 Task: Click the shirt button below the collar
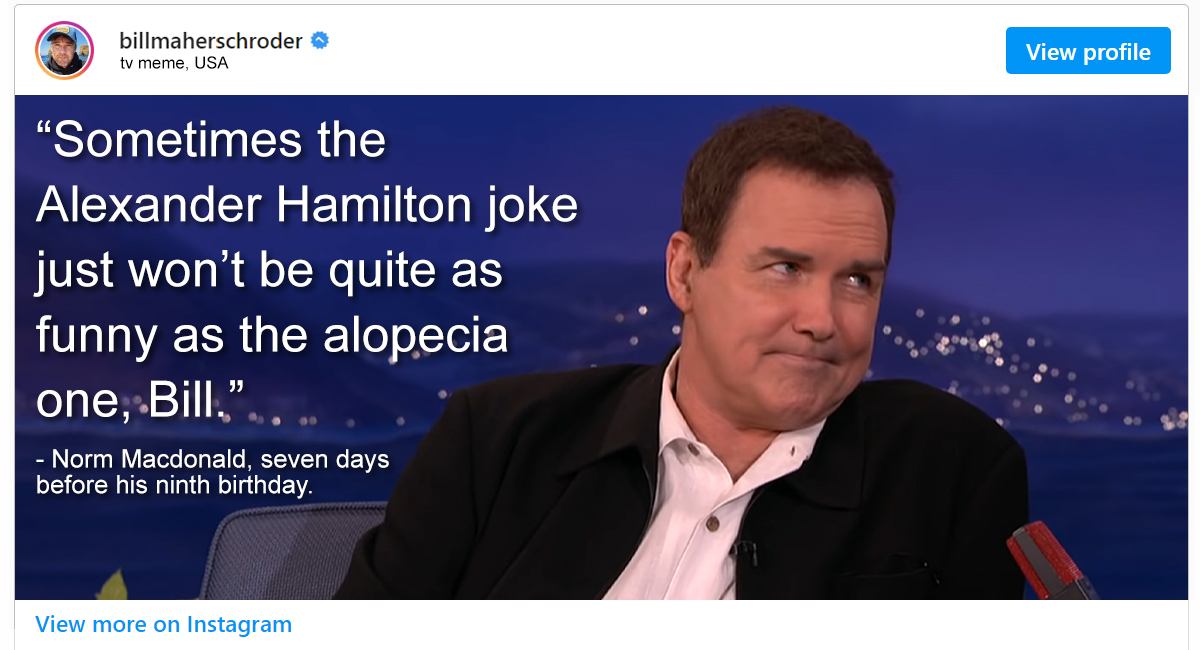(x=713, y=523)
